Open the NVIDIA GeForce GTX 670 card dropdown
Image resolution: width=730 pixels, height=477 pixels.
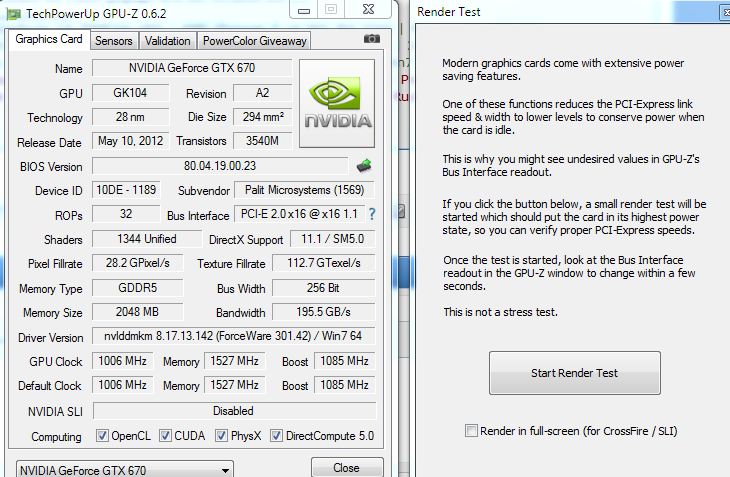pos(125,470)
